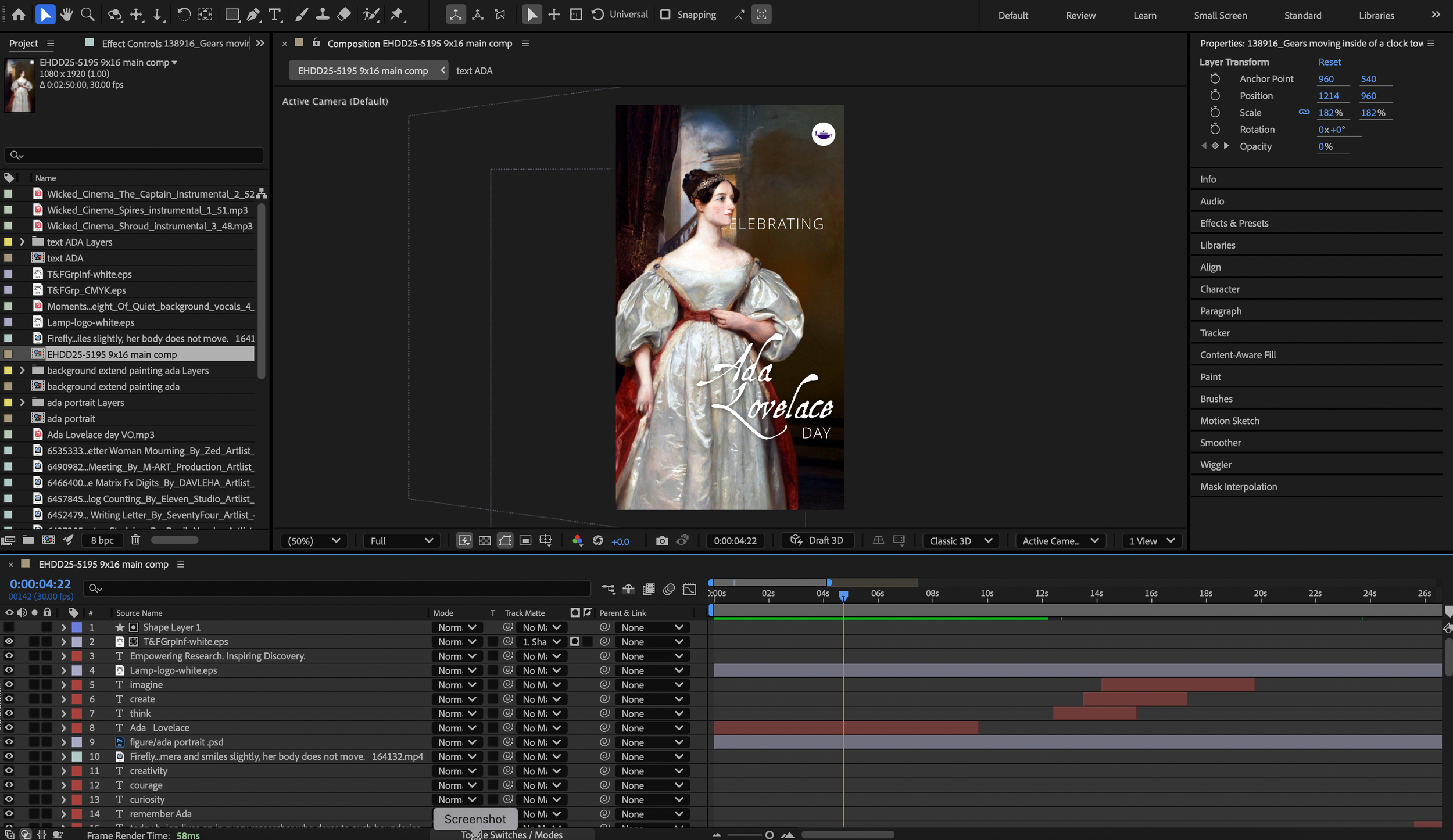
Task: Toggle the transparency grid icon
Action: pos(485,541)
